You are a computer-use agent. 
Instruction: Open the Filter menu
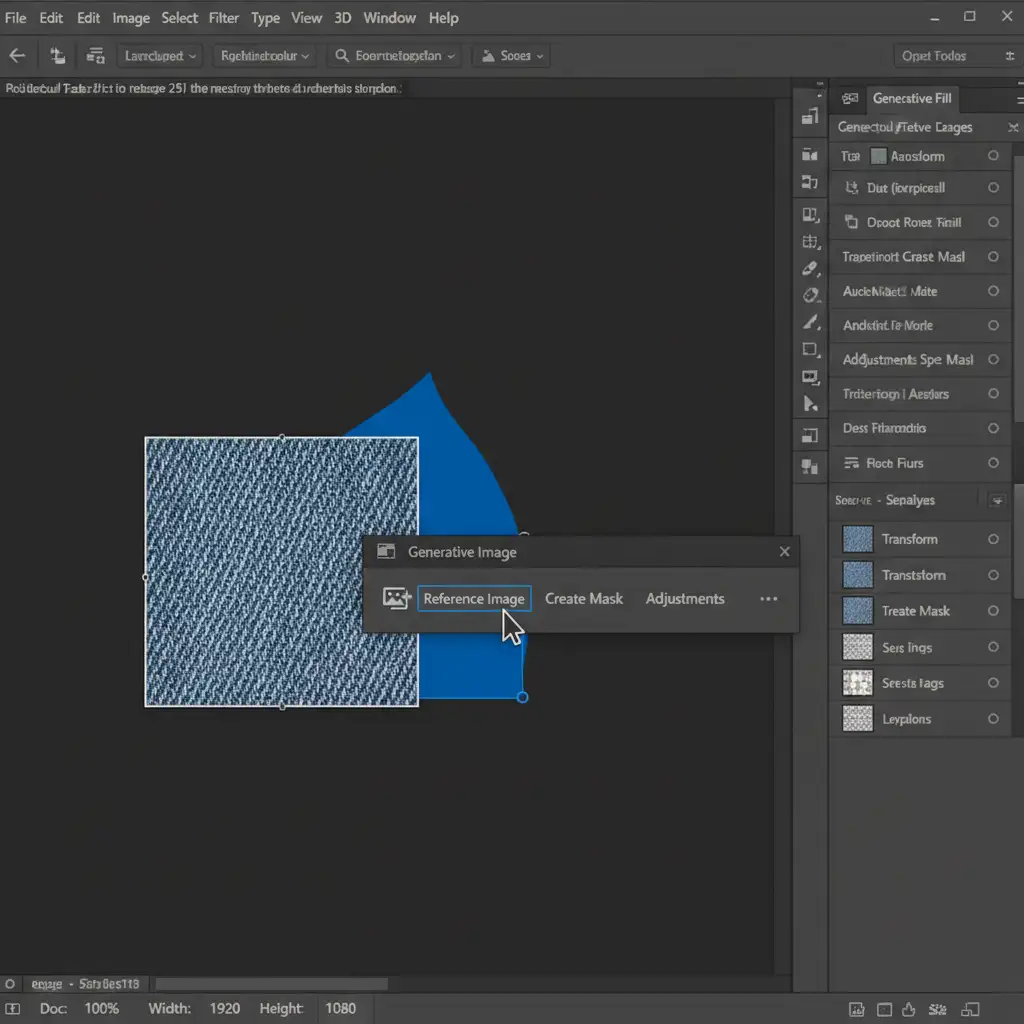coord(224,18)
